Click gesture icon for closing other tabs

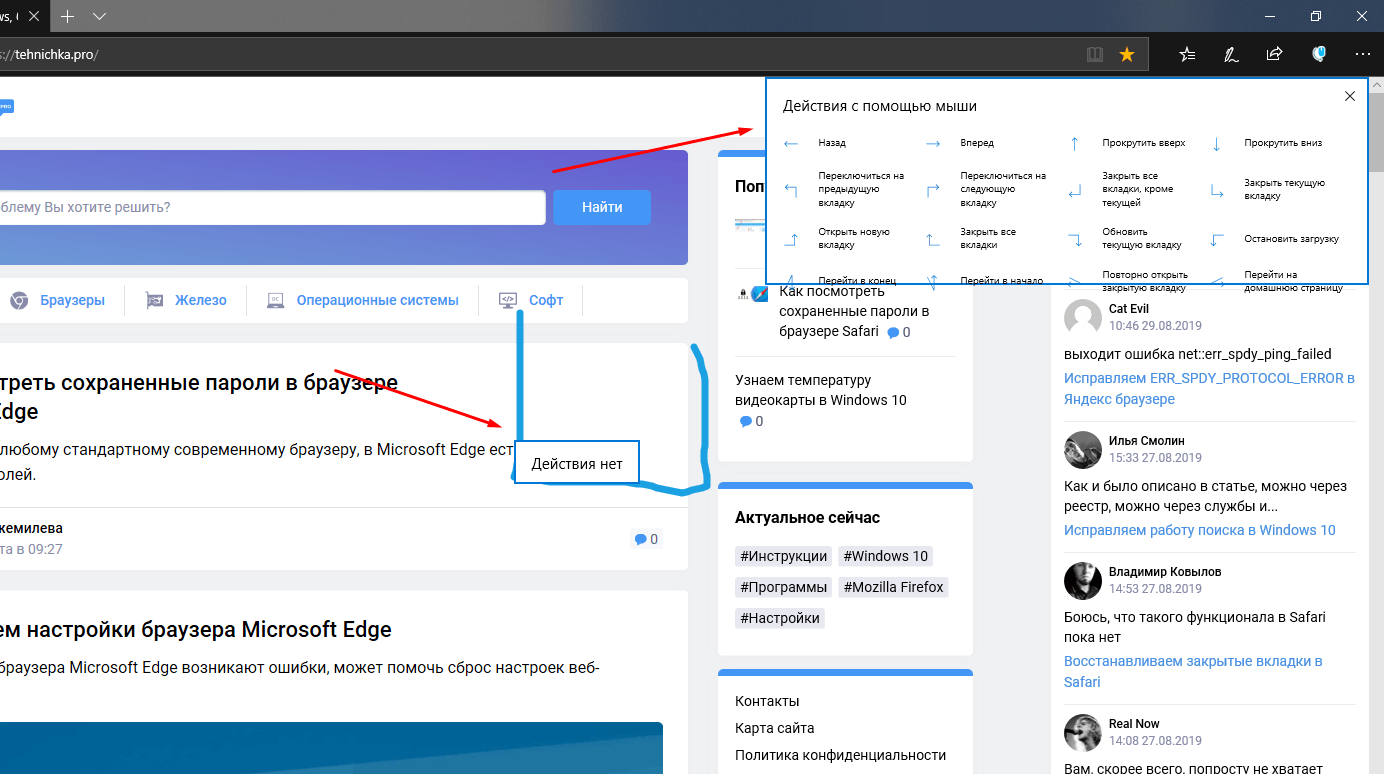(x=1075, y=190)
